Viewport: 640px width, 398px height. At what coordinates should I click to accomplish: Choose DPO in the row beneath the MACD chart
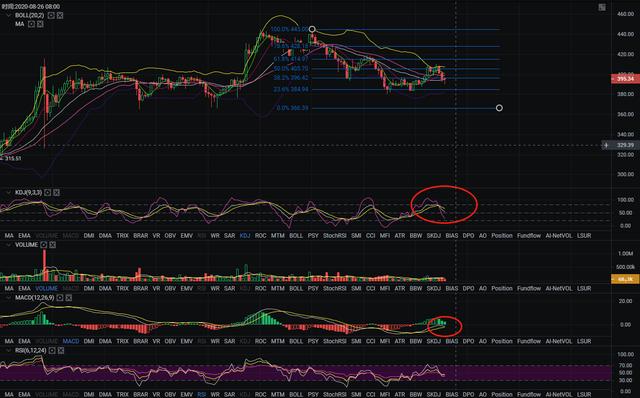point(468,341)
